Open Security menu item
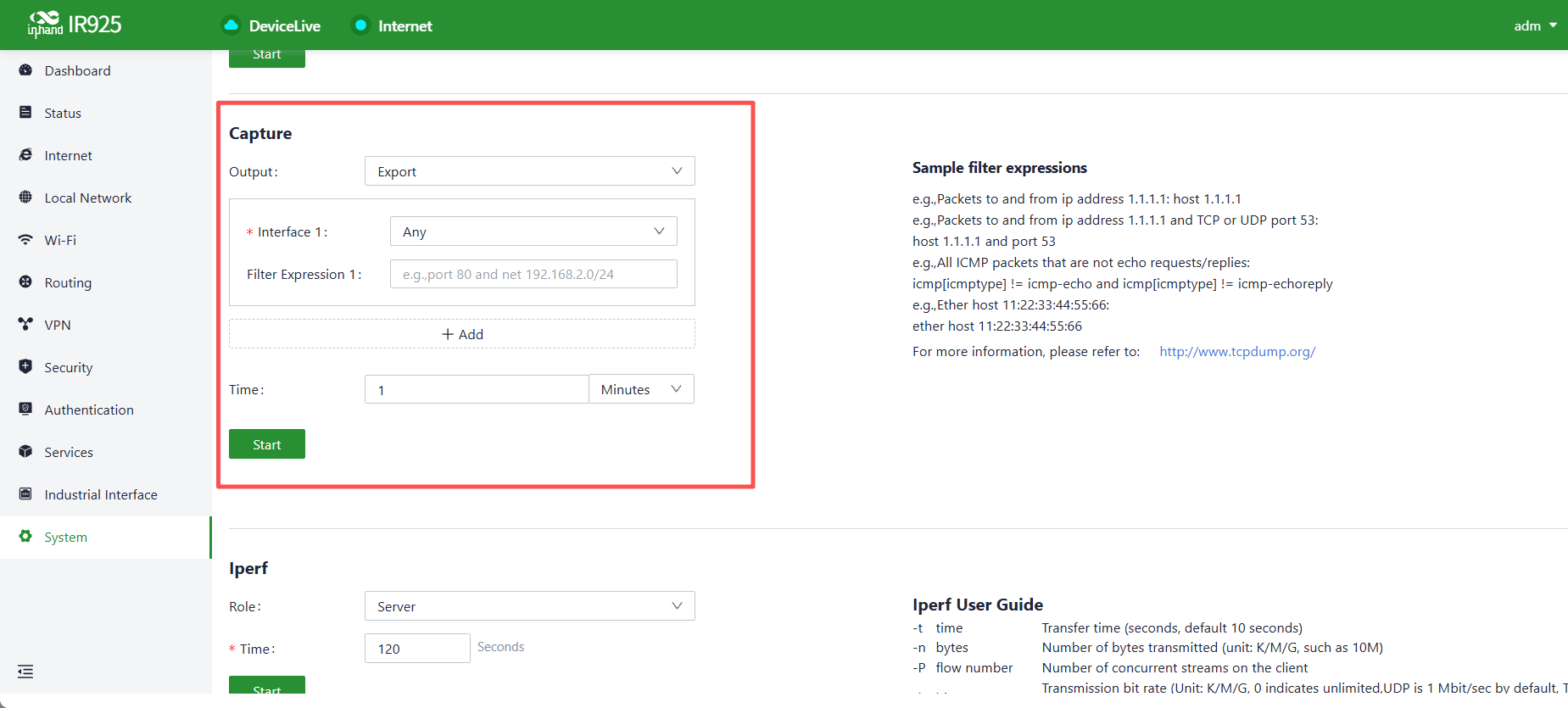Screen dimensions: 1568x708 (x=105, y=367)
